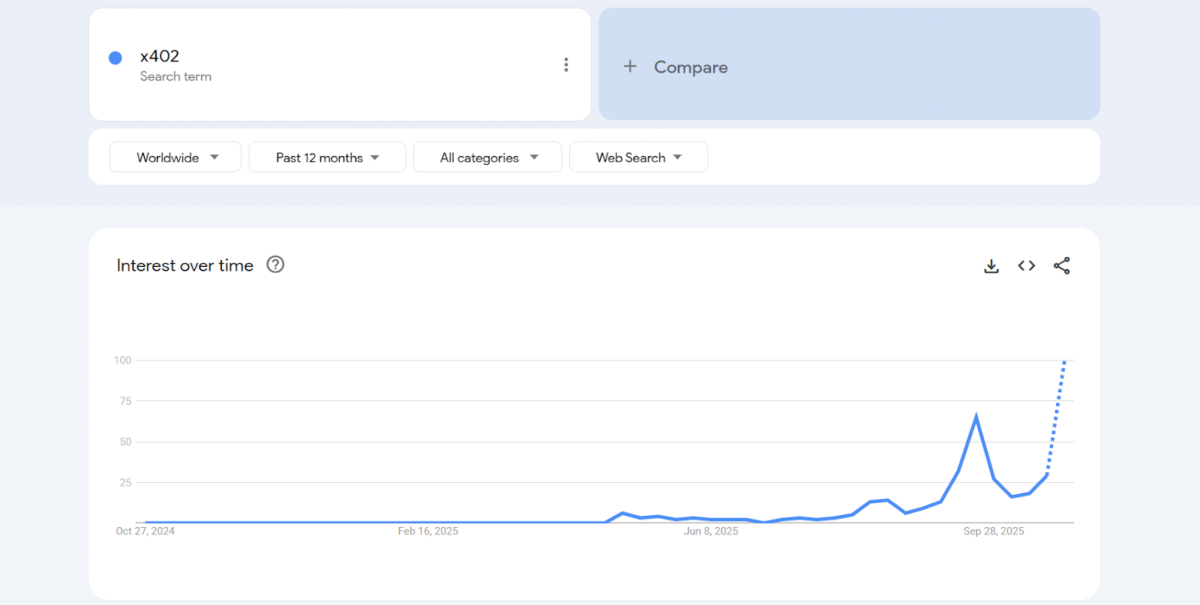The image size is (1200, 605).
Task: Select the chart peak before Sep 28, 2025
Action: coord(975,417)
